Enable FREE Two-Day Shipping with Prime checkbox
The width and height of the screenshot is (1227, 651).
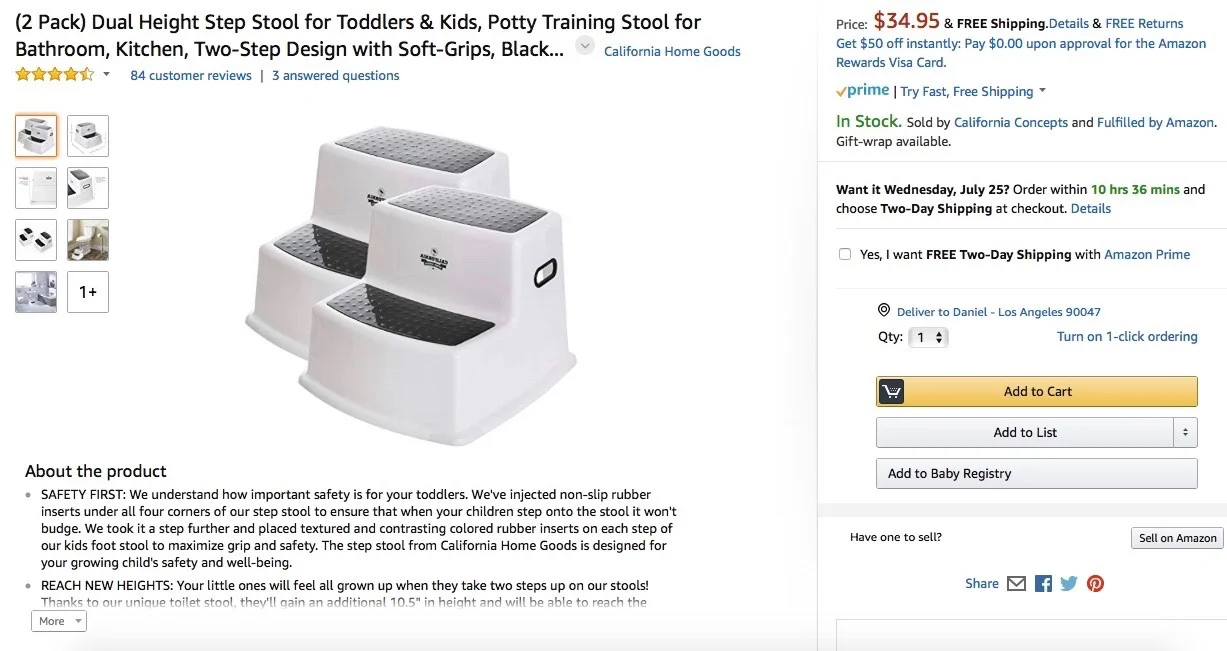pos(845,254)
